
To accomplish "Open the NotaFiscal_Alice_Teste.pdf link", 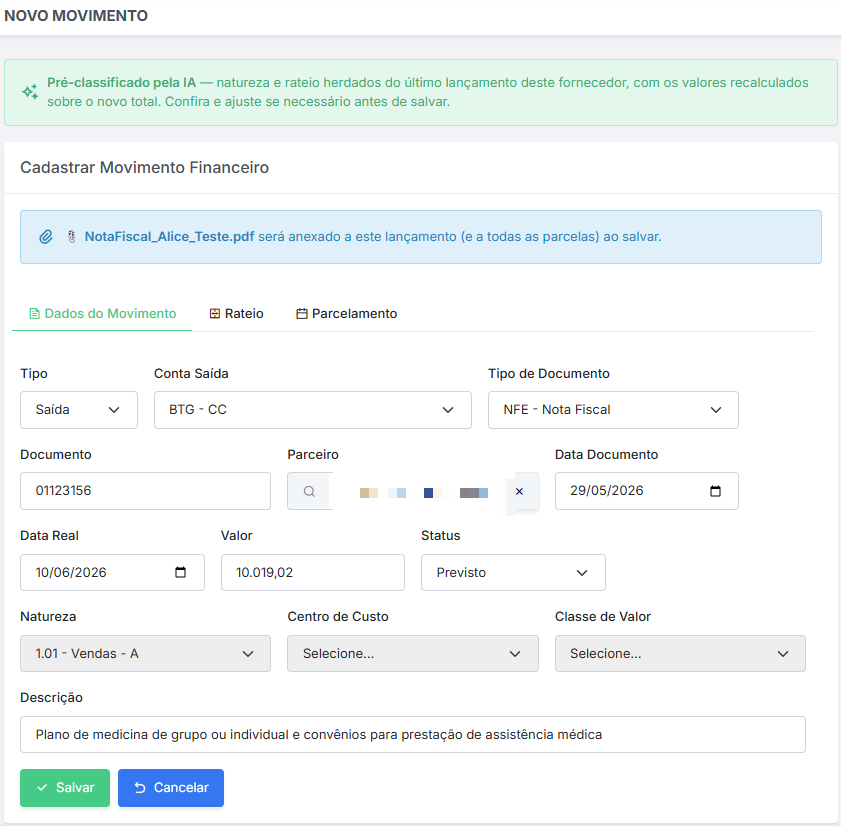I will pyautogui.click(x=169, y=237).
